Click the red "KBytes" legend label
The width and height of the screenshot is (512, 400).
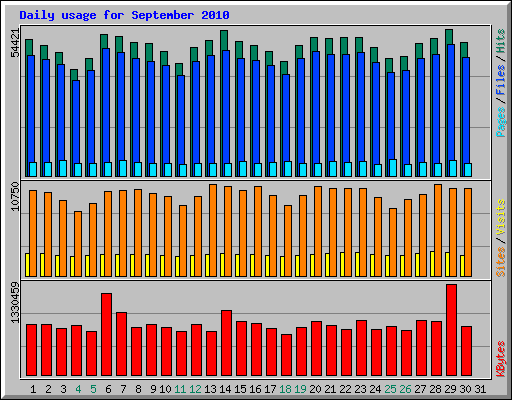pos(501,359)
